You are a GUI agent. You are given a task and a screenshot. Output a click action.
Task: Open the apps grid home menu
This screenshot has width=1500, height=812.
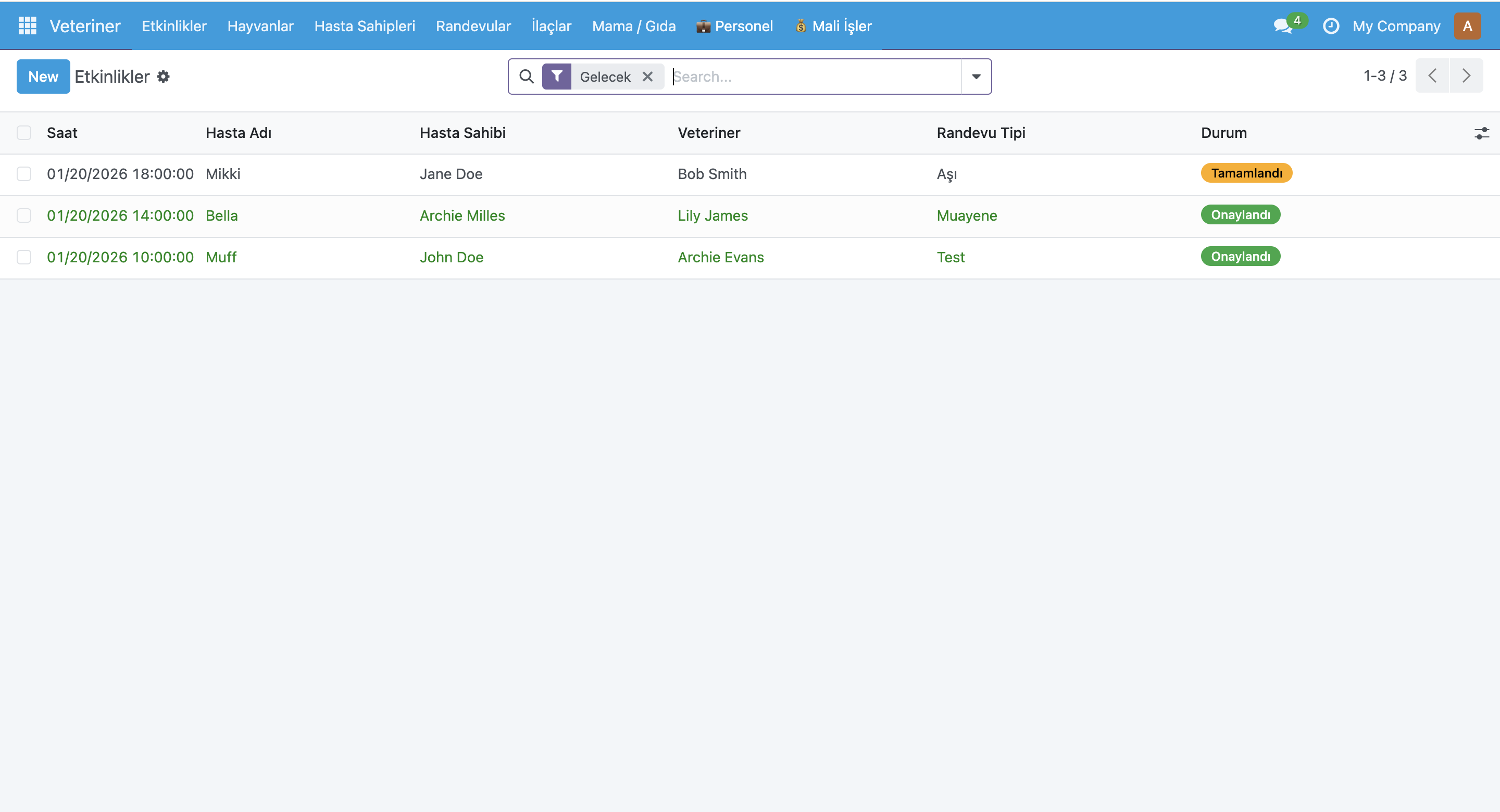tap(28, 26)
